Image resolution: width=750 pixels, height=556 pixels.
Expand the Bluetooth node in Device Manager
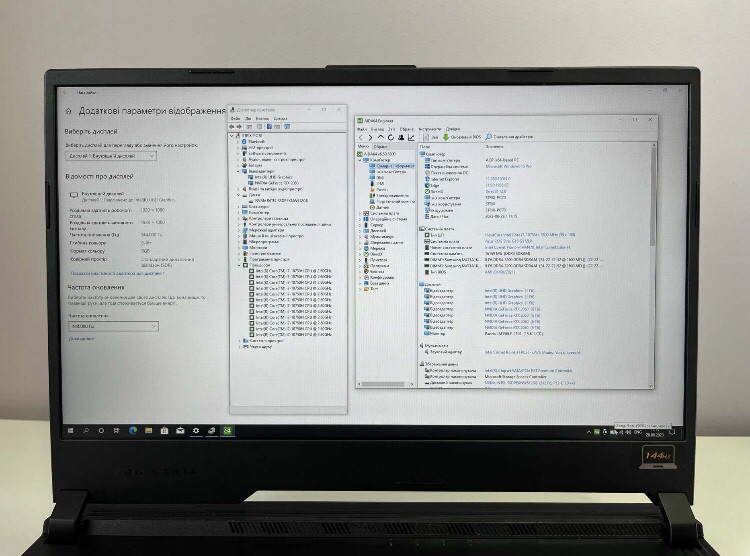[240, 141]
